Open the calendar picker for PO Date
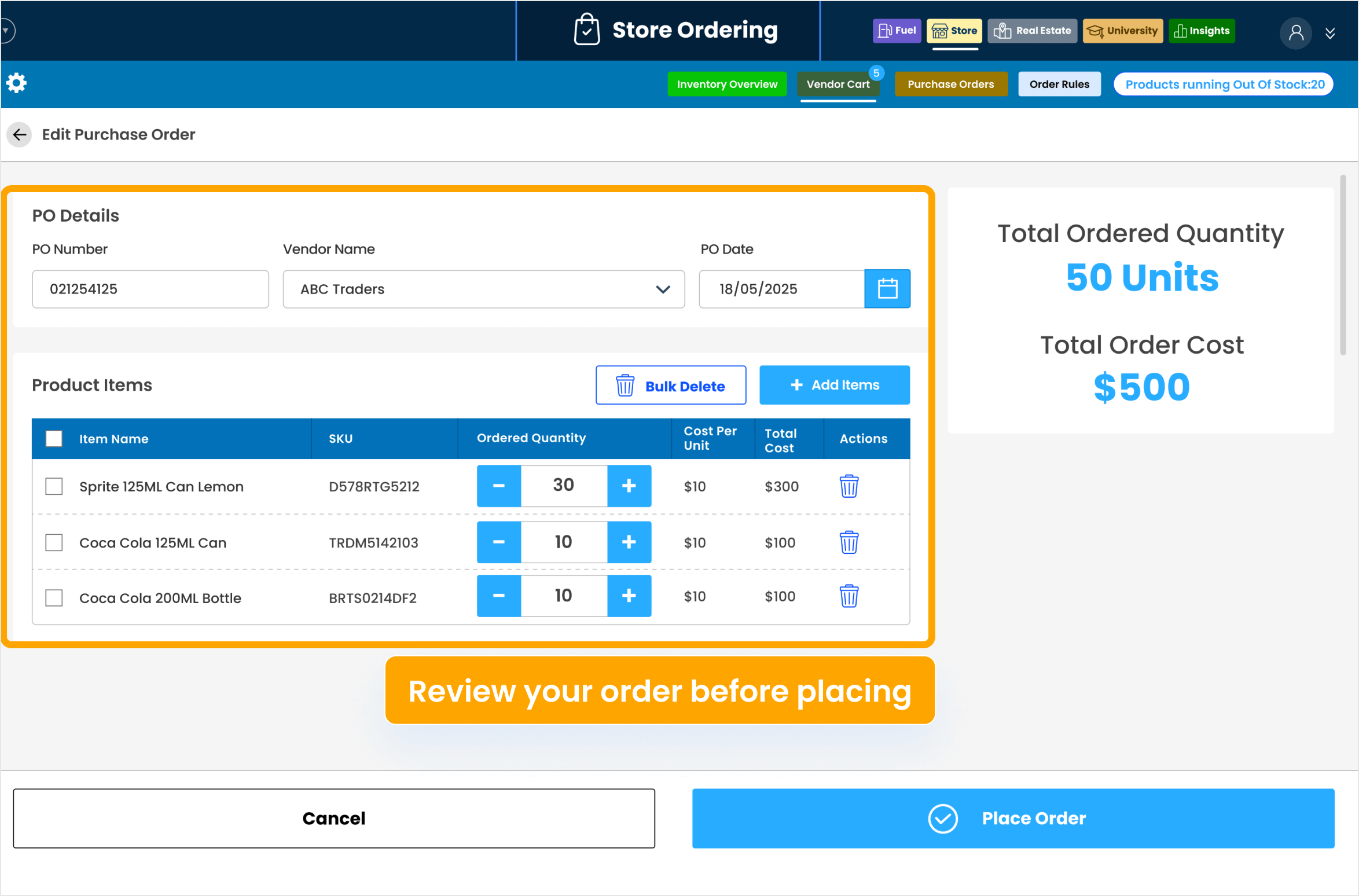The height and width of the screenshot is (896, 1359). pos(887,289)
